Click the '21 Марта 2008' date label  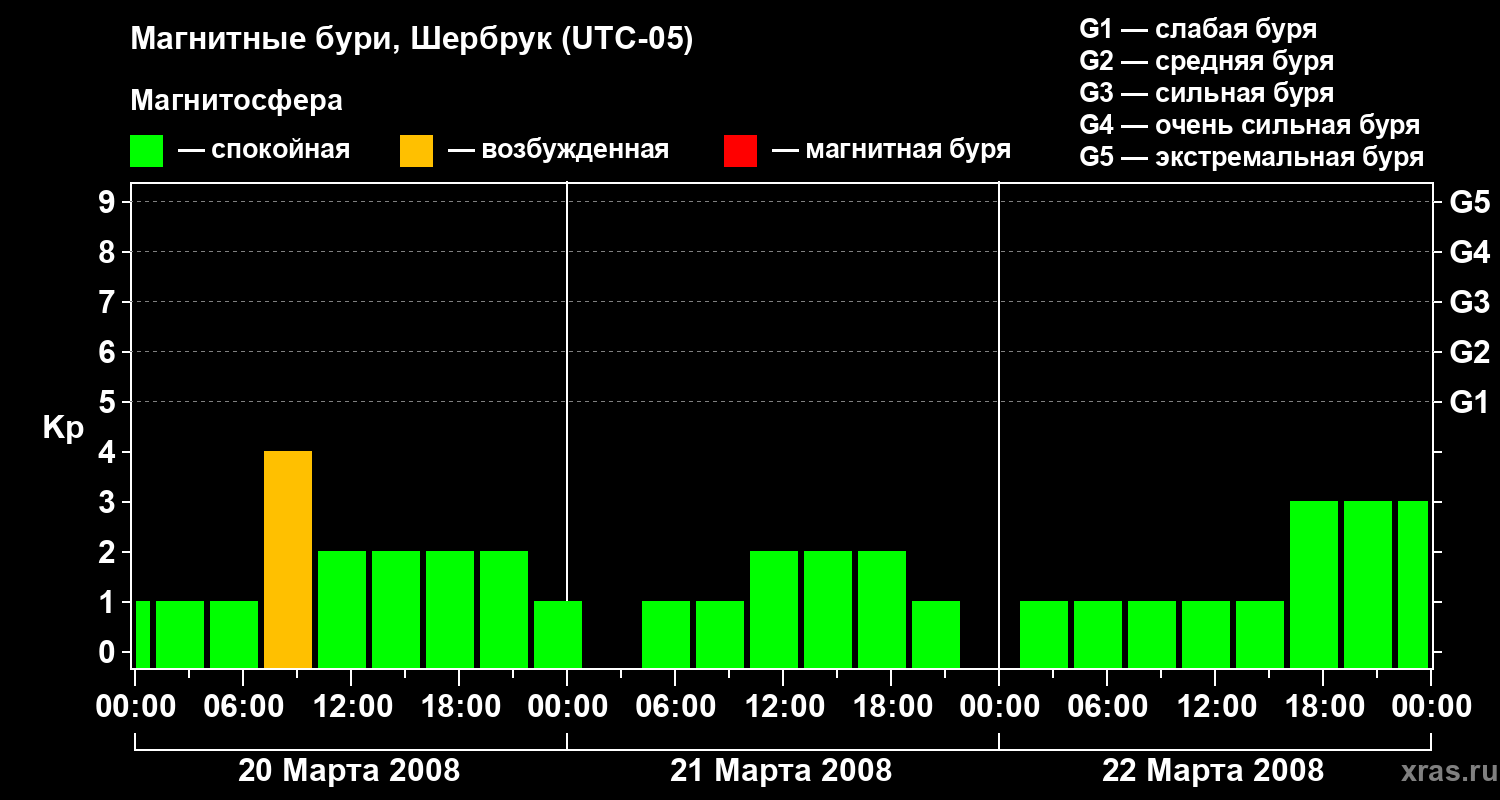781,771
